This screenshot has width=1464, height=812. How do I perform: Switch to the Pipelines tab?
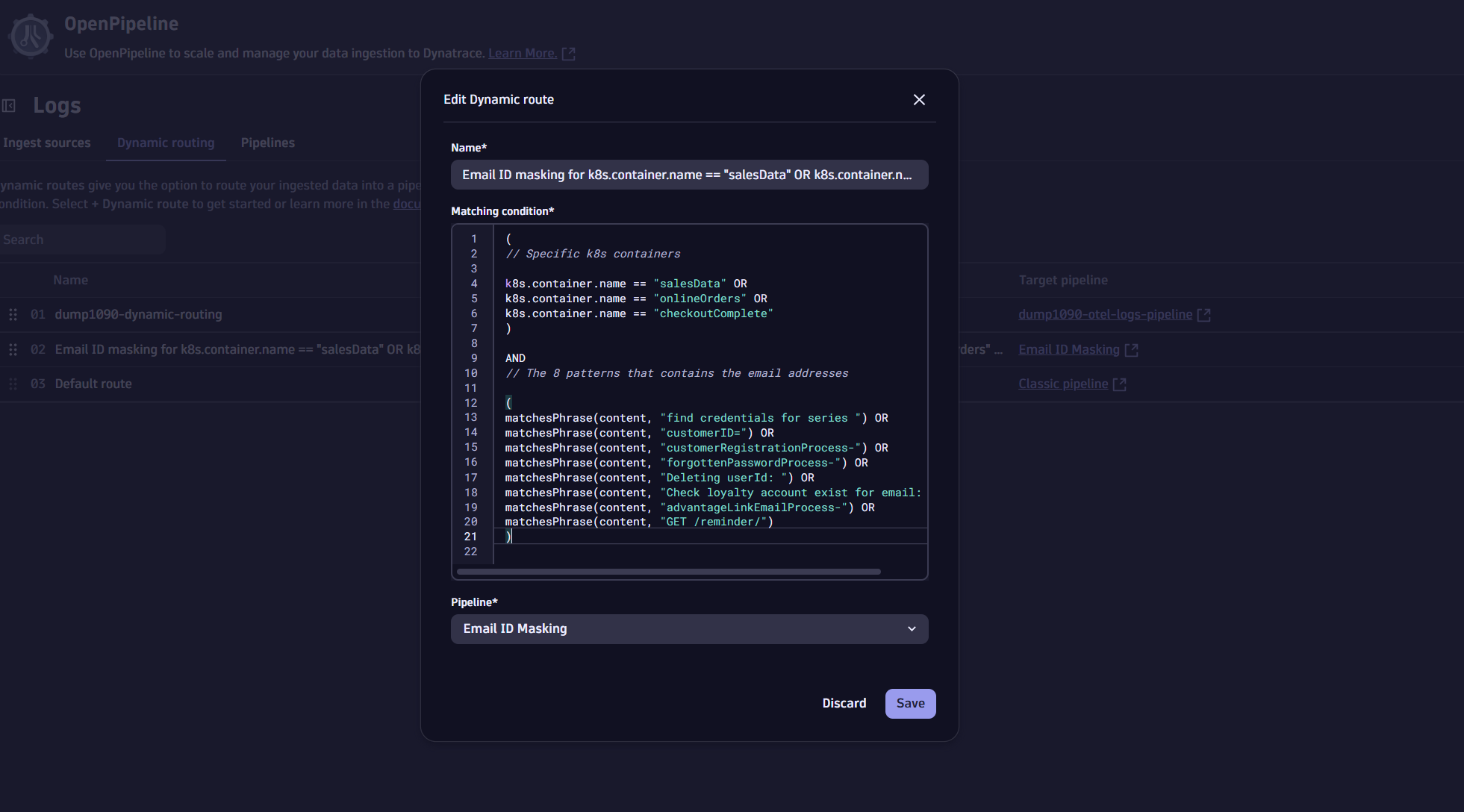tap(267, 143)
